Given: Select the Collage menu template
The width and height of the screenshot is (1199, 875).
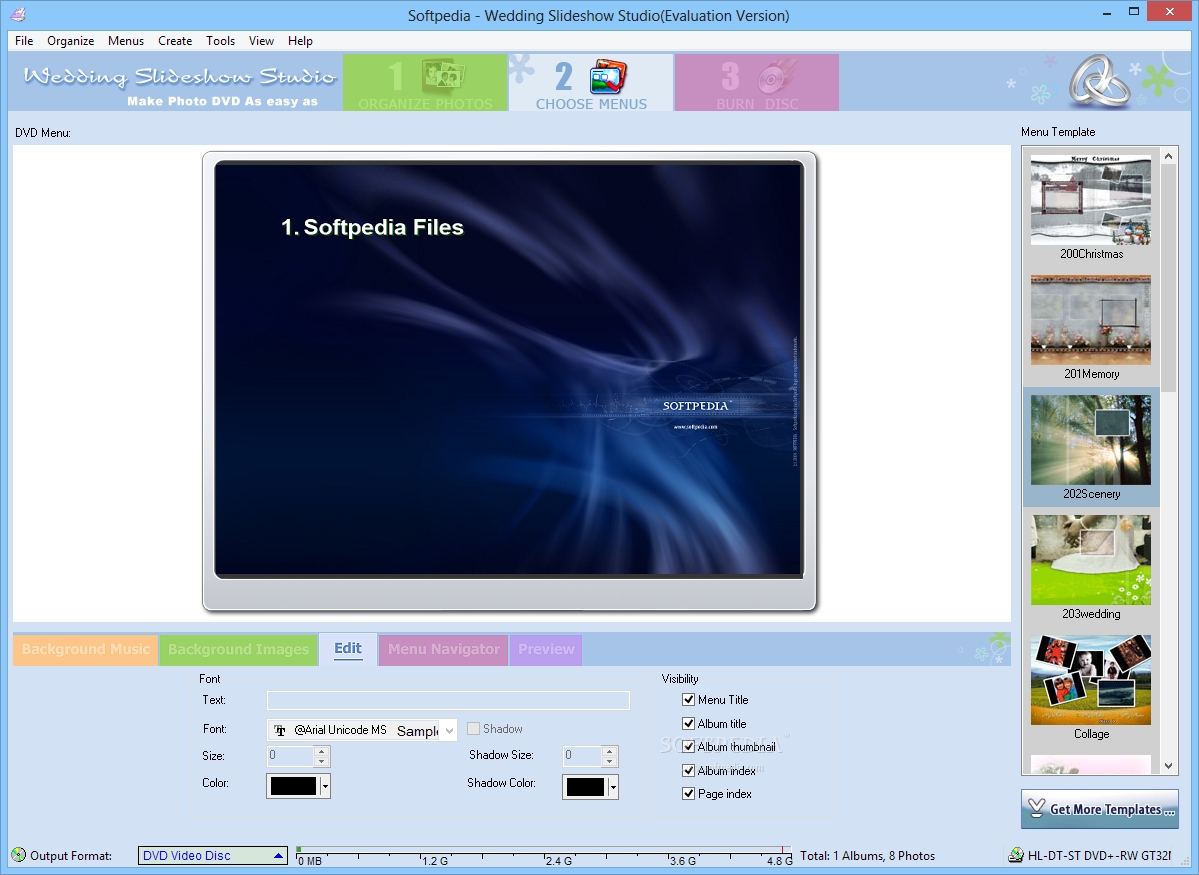Looking at the screenshot, I should (x=1090, y=688).
